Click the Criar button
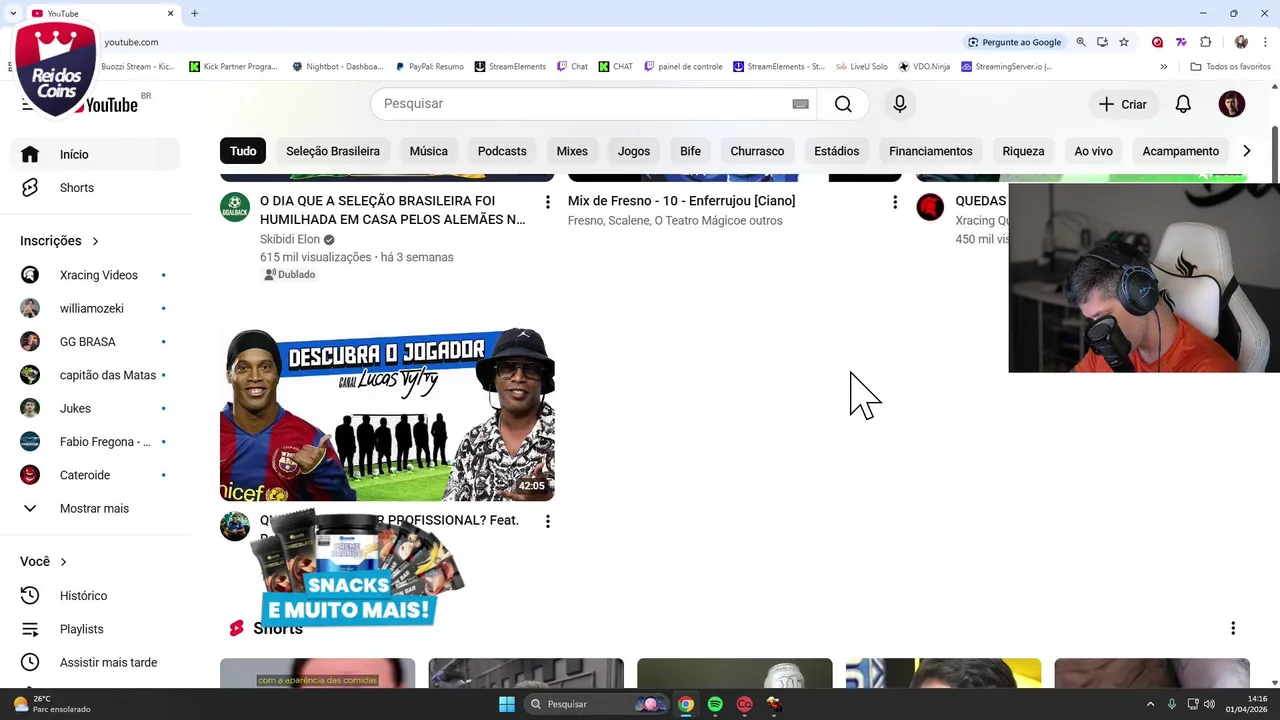The width and height of the screenshot is (1280, 720). (1123, 104)
